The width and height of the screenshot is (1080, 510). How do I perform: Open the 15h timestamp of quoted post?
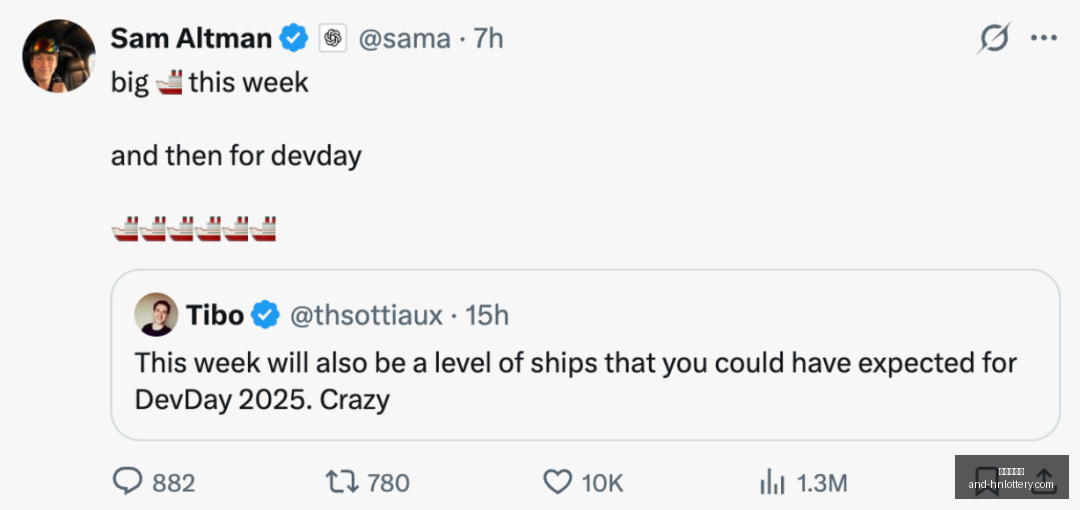[487, 315]
